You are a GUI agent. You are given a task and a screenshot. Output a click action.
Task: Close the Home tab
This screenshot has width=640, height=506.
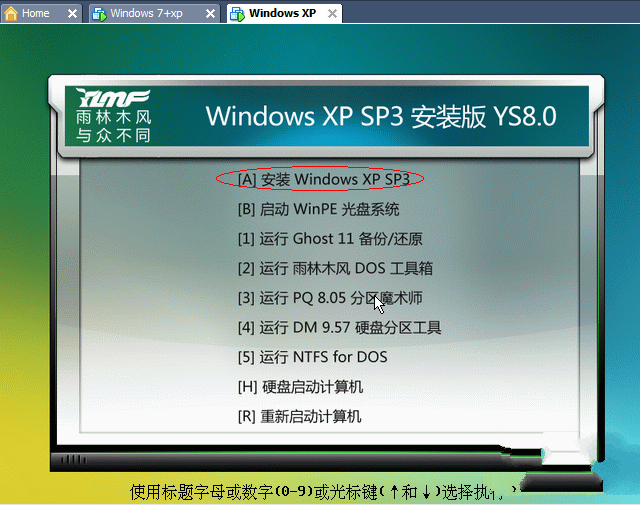pyautogui.click(x=72, y=14)
